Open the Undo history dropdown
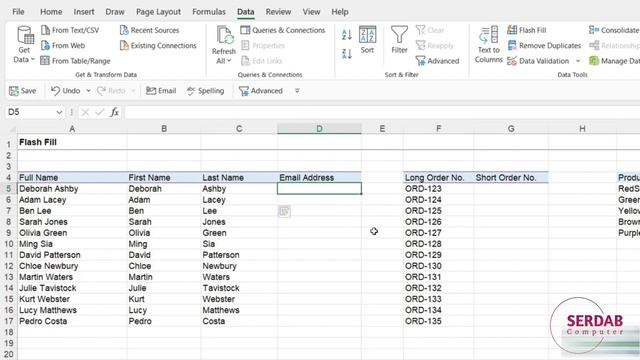The width and height of the screenshot is (640, 360). click(88, 91)
